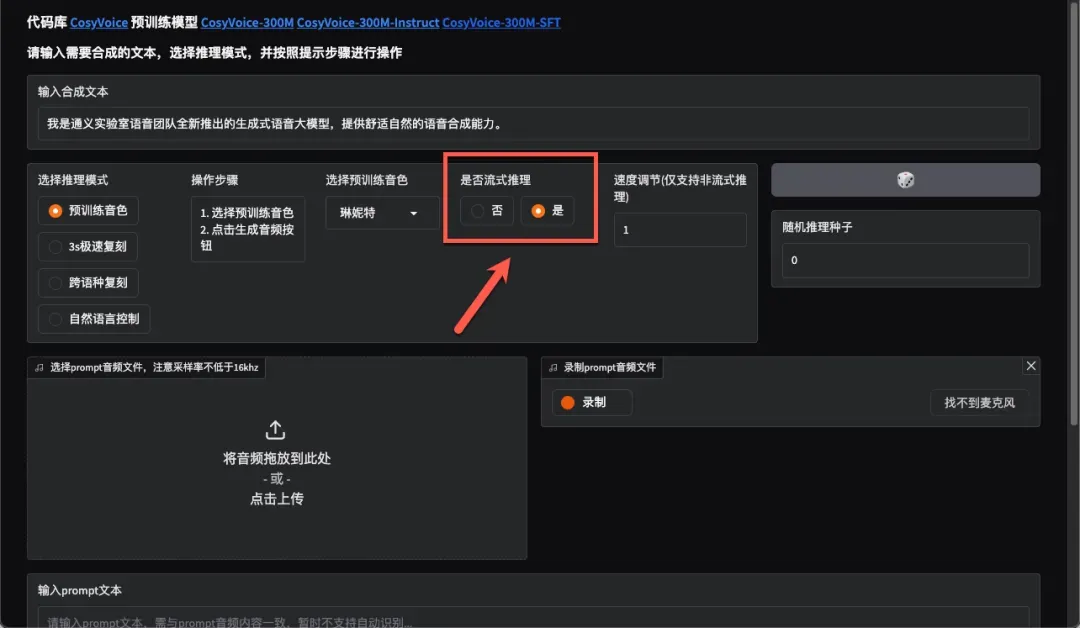Image resolution: width=1080 pixels, height=628 pixels.
Task: Click the dice random seed button
Action: [x=905, y=180]
